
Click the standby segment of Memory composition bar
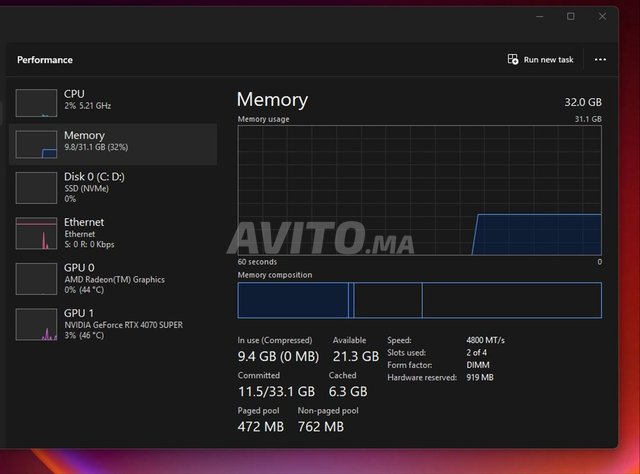tap(386, 300)
